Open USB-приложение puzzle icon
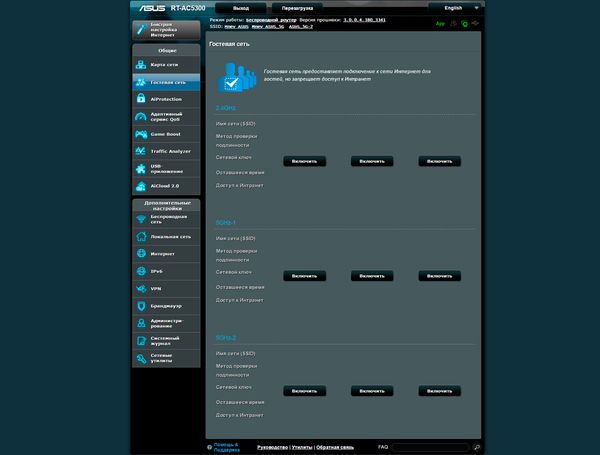The height and width of the screenshot is (455, 600). 141,169
